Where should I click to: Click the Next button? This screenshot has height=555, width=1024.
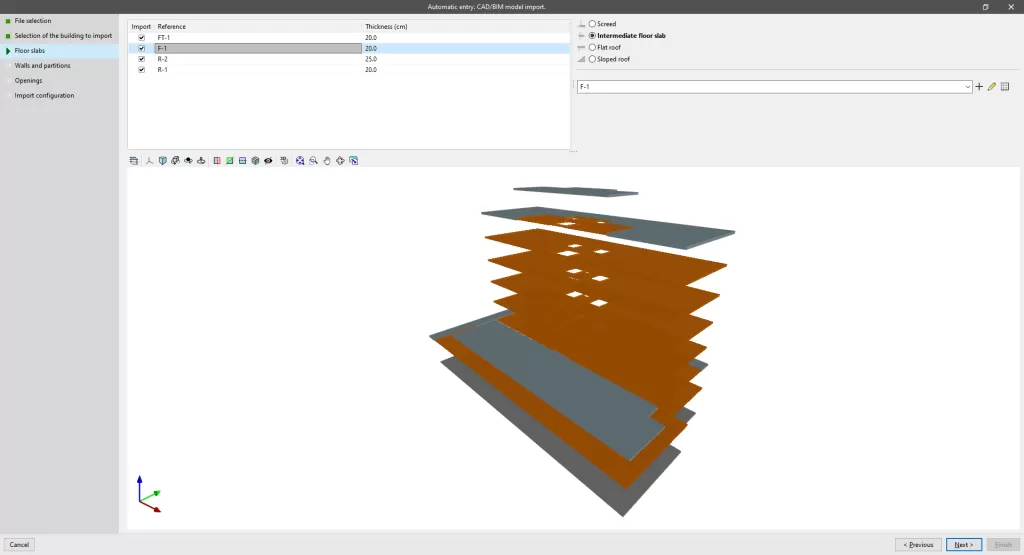click(x=964, y=545)
